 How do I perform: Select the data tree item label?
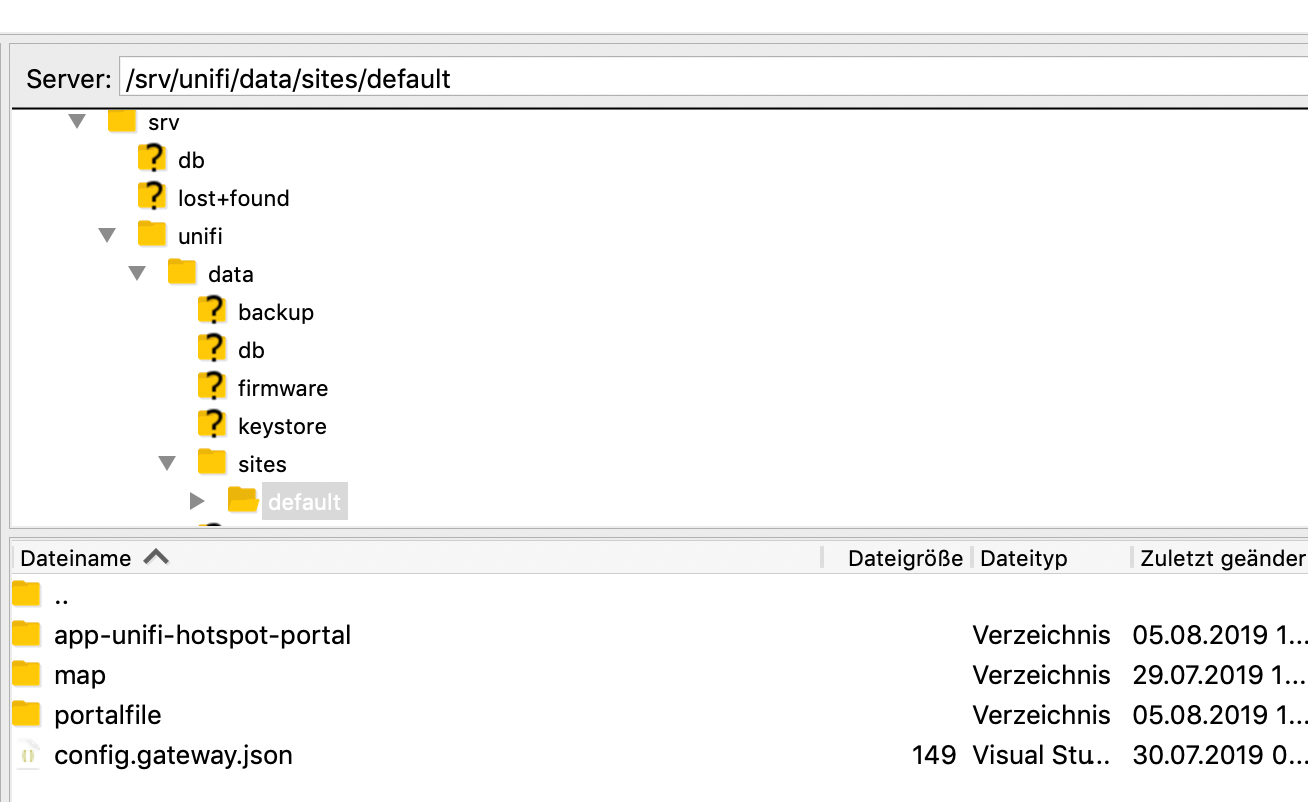click(x=230, y=274)
